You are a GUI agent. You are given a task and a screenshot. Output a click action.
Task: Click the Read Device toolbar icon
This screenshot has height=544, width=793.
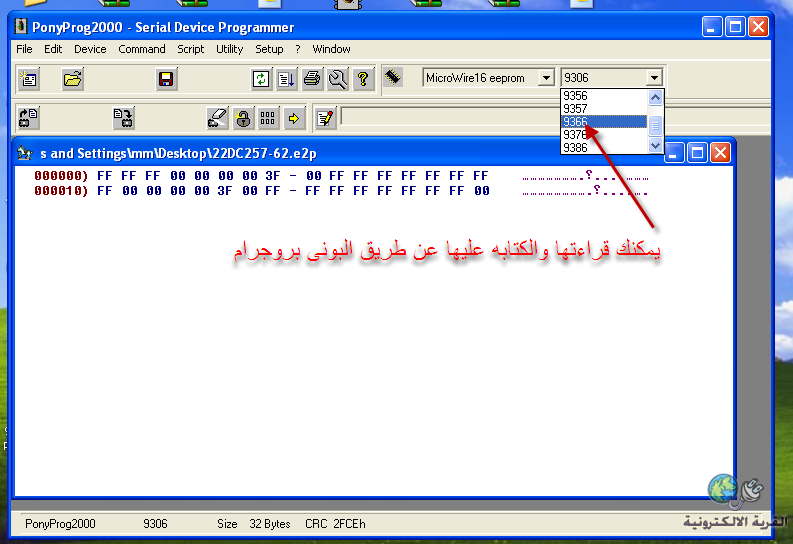[x=29, y=118]
